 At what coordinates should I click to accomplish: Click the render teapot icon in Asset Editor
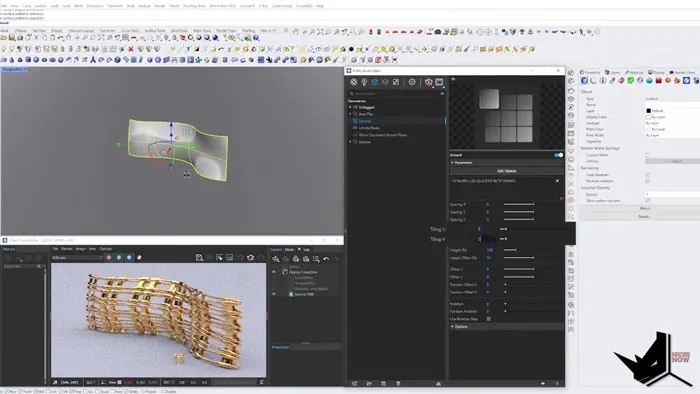tap(429, 82)
